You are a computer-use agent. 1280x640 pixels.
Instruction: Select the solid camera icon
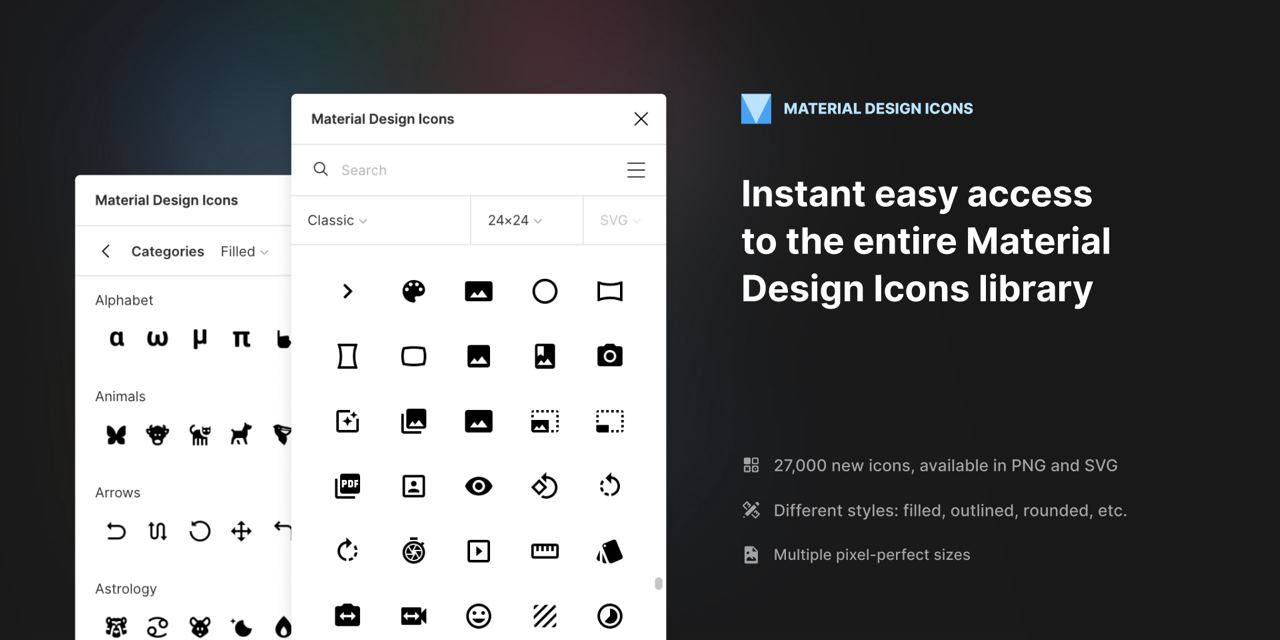[x=610, y=355]
